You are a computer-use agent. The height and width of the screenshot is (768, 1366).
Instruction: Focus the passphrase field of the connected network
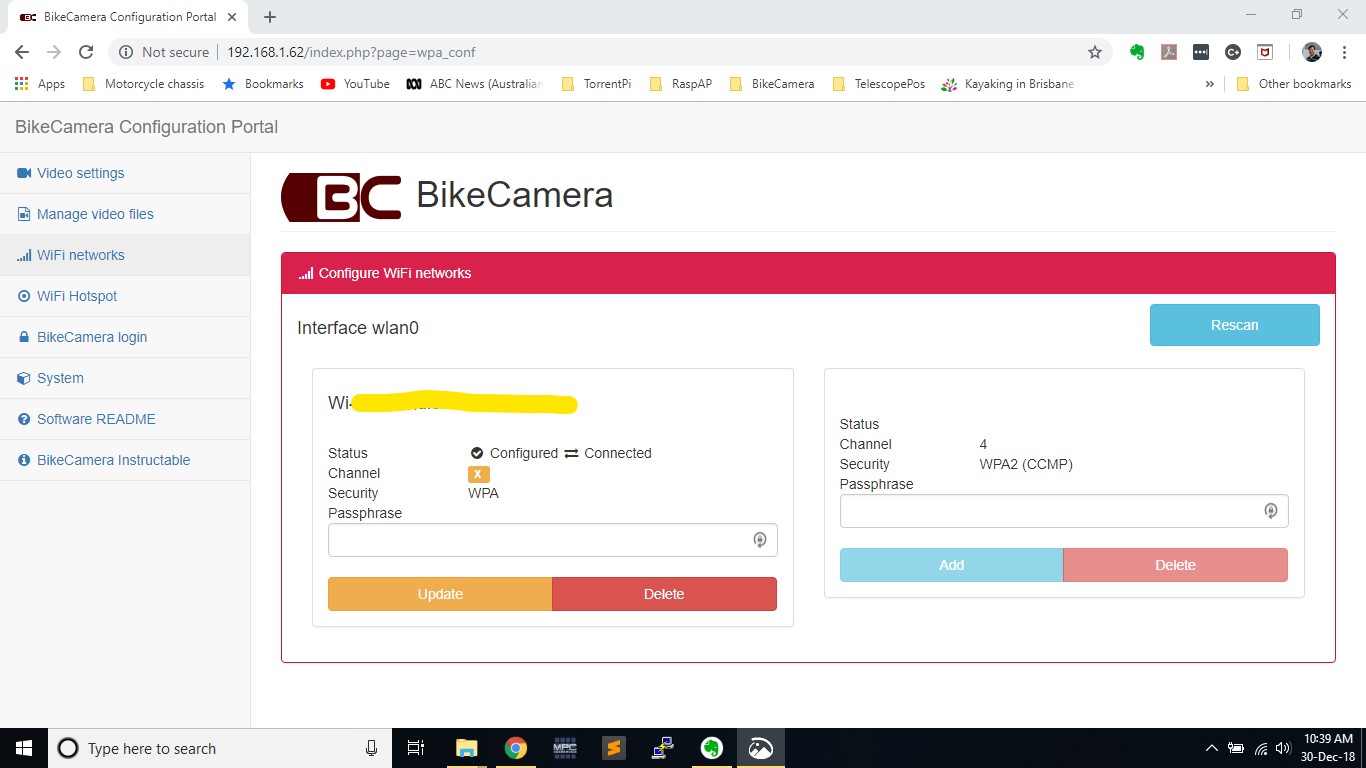552,540
